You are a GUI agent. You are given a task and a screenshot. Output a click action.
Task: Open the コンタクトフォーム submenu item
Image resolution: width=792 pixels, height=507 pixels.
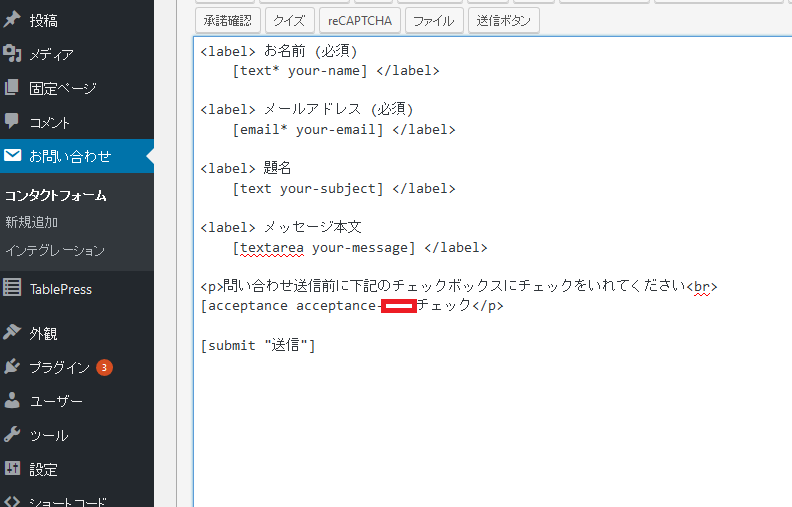(56, 196)
